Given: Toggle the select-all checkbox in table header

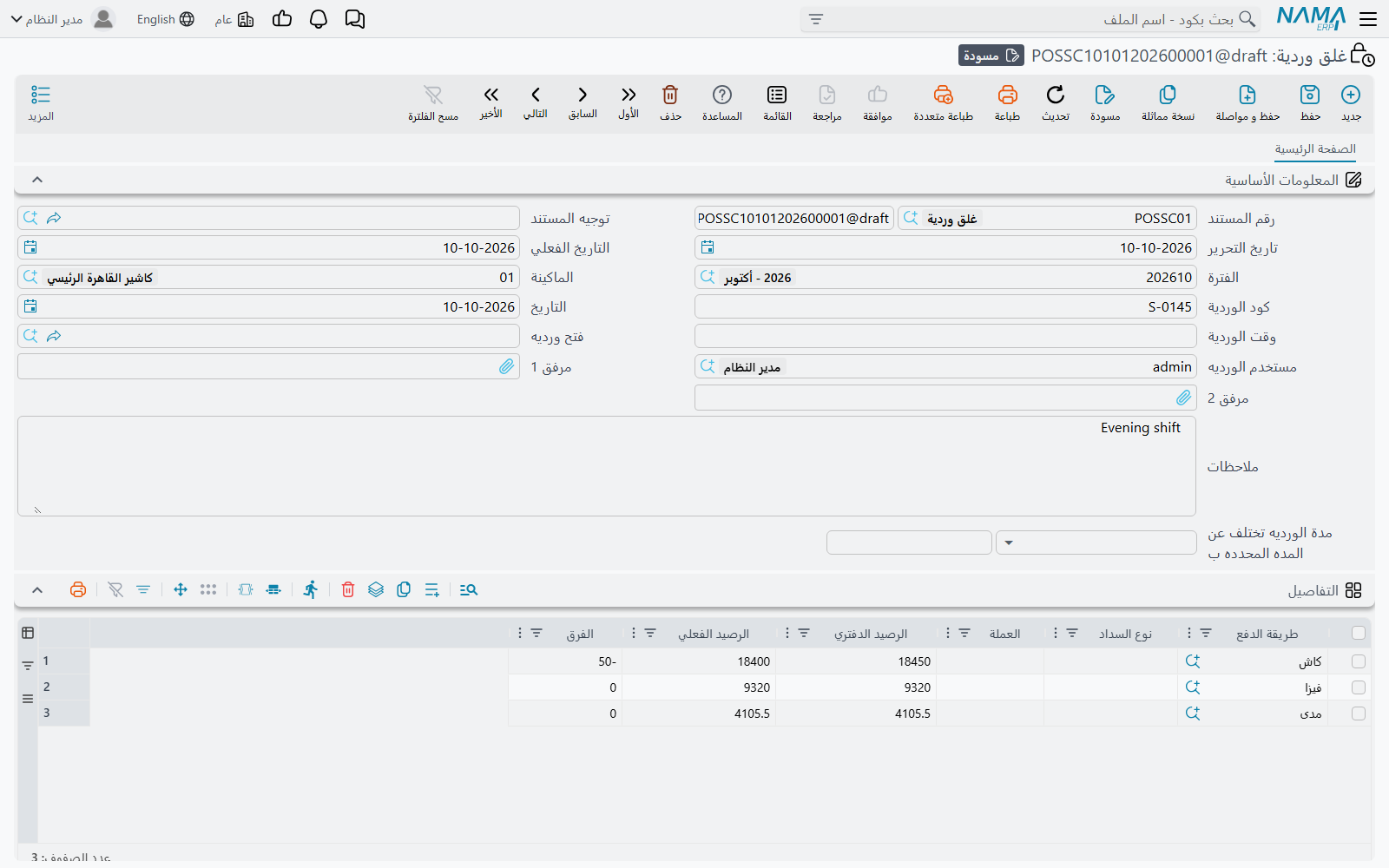Looking at the screenshot, I should coord(1359,634).
